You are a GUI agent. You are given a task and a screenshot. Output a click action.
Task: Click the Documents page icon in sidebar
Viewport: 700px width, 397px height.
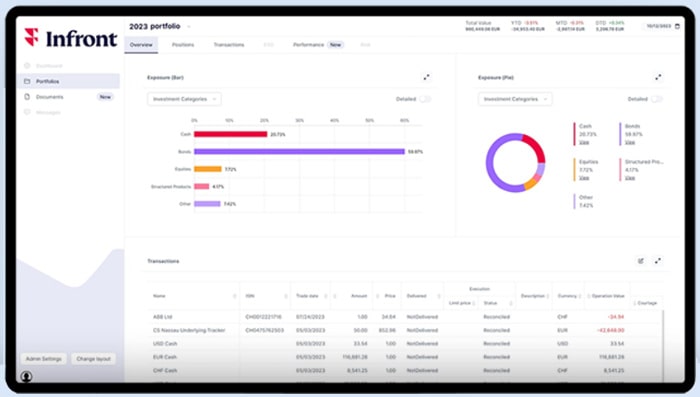tap(27, 96)
